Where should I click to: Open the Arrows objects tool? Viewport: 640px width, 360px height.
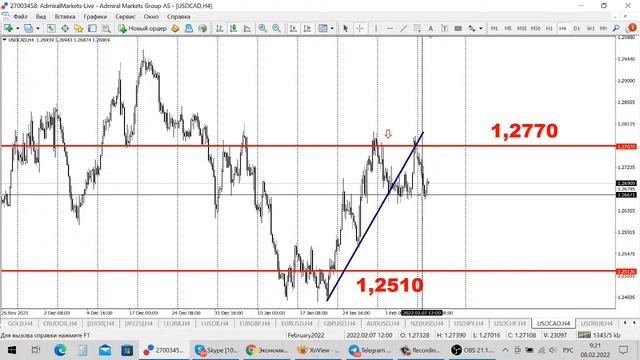[472, 28]
